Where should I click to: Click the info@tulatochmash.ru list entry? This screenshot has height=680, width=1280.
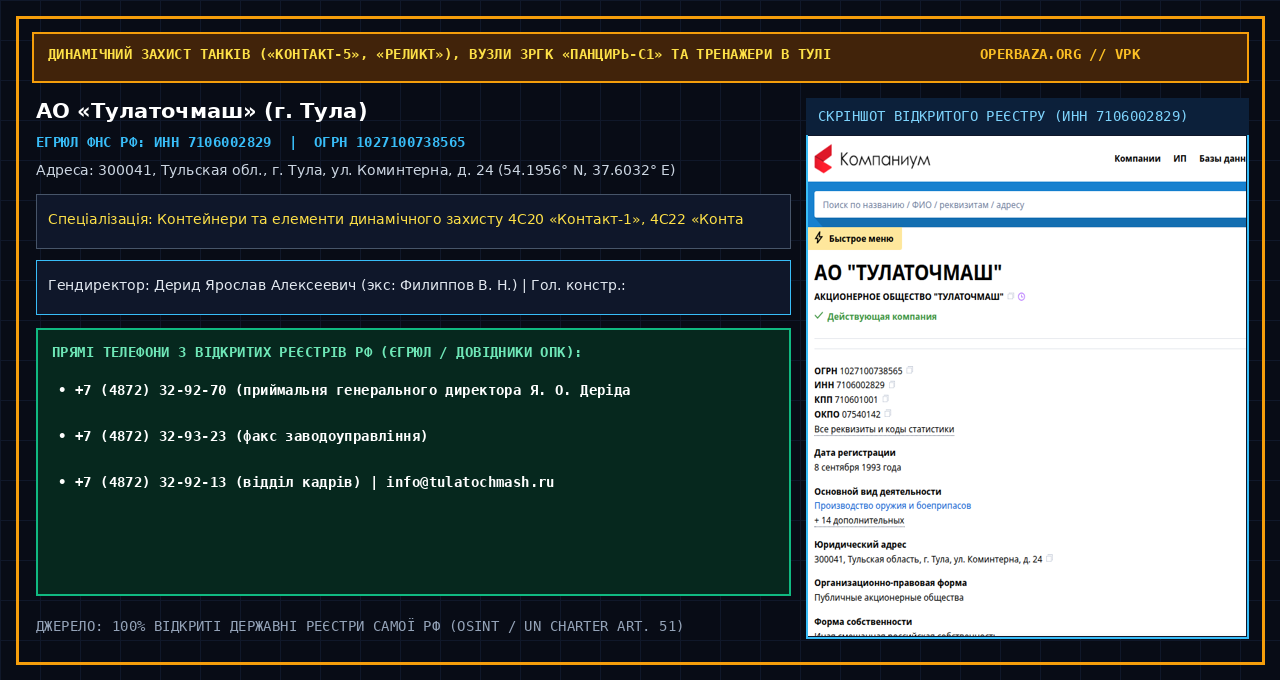click(x=306, y=482)
